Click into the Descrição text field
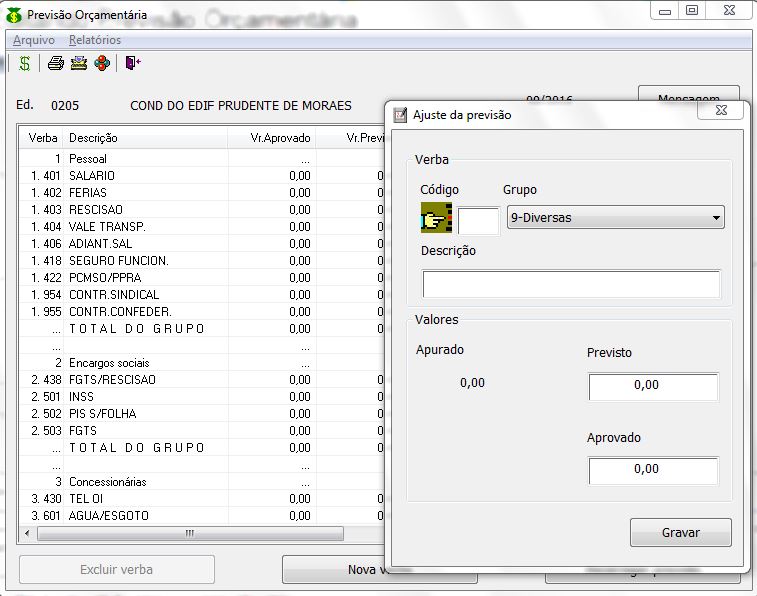Screen dimensions: 757x596 (571, 285)
